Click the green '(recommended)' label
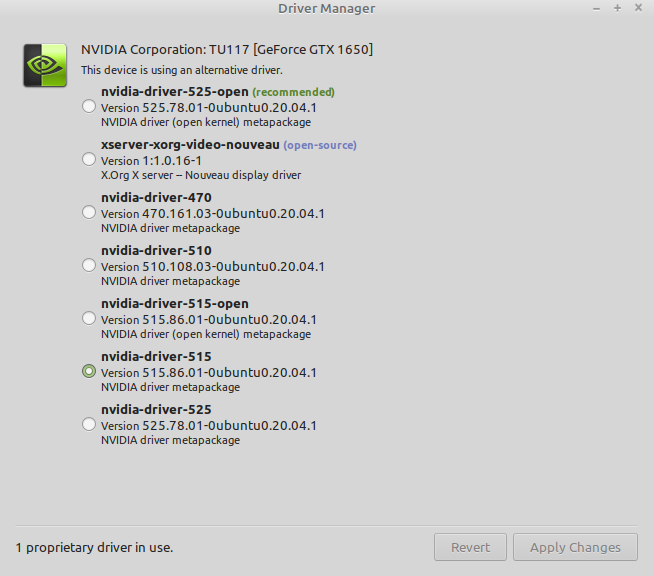This screenshot has width=654, height=576. coord(294,92)
